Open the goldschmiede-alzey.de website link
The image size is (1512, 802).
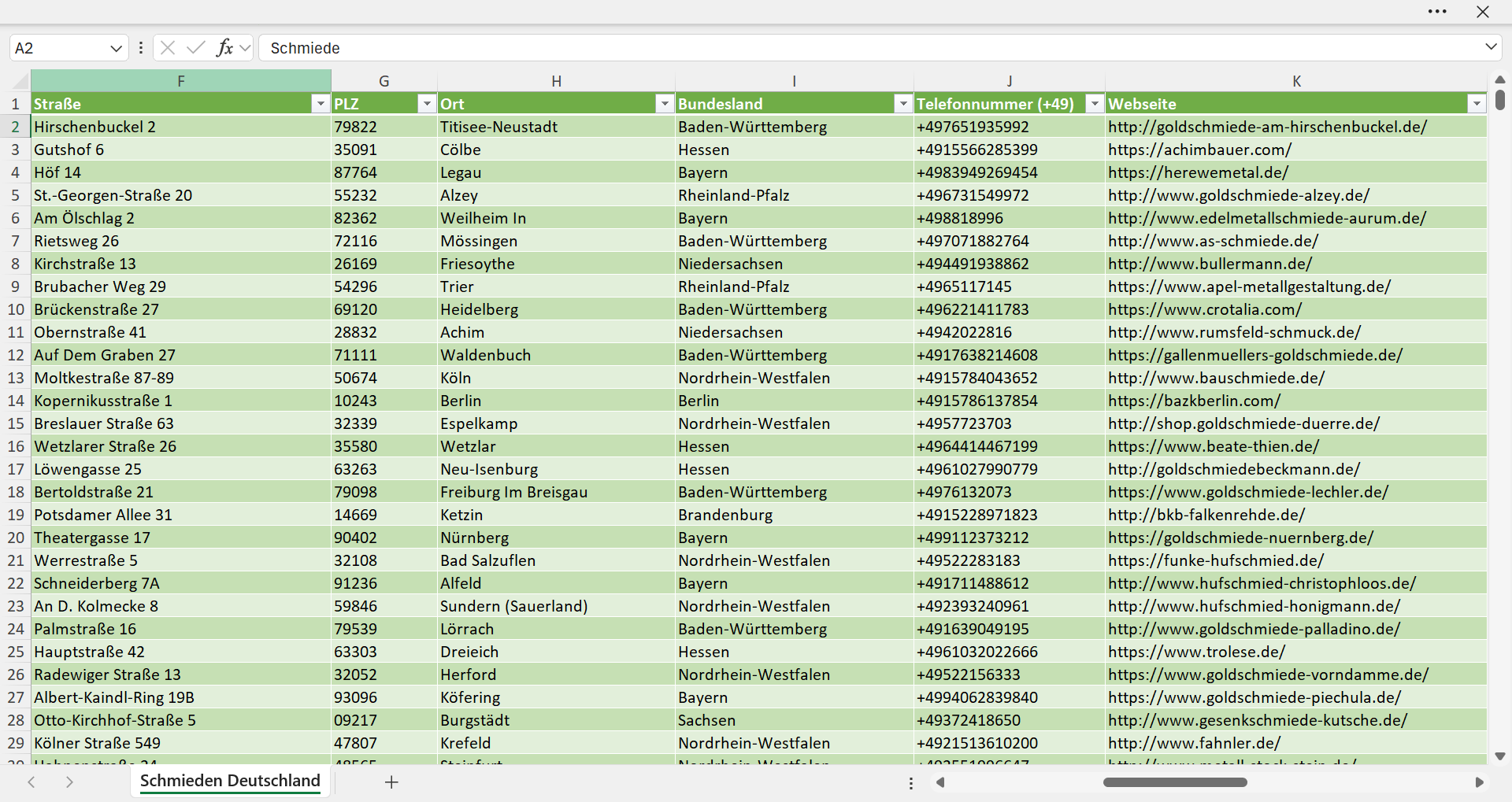point(1238,195)
